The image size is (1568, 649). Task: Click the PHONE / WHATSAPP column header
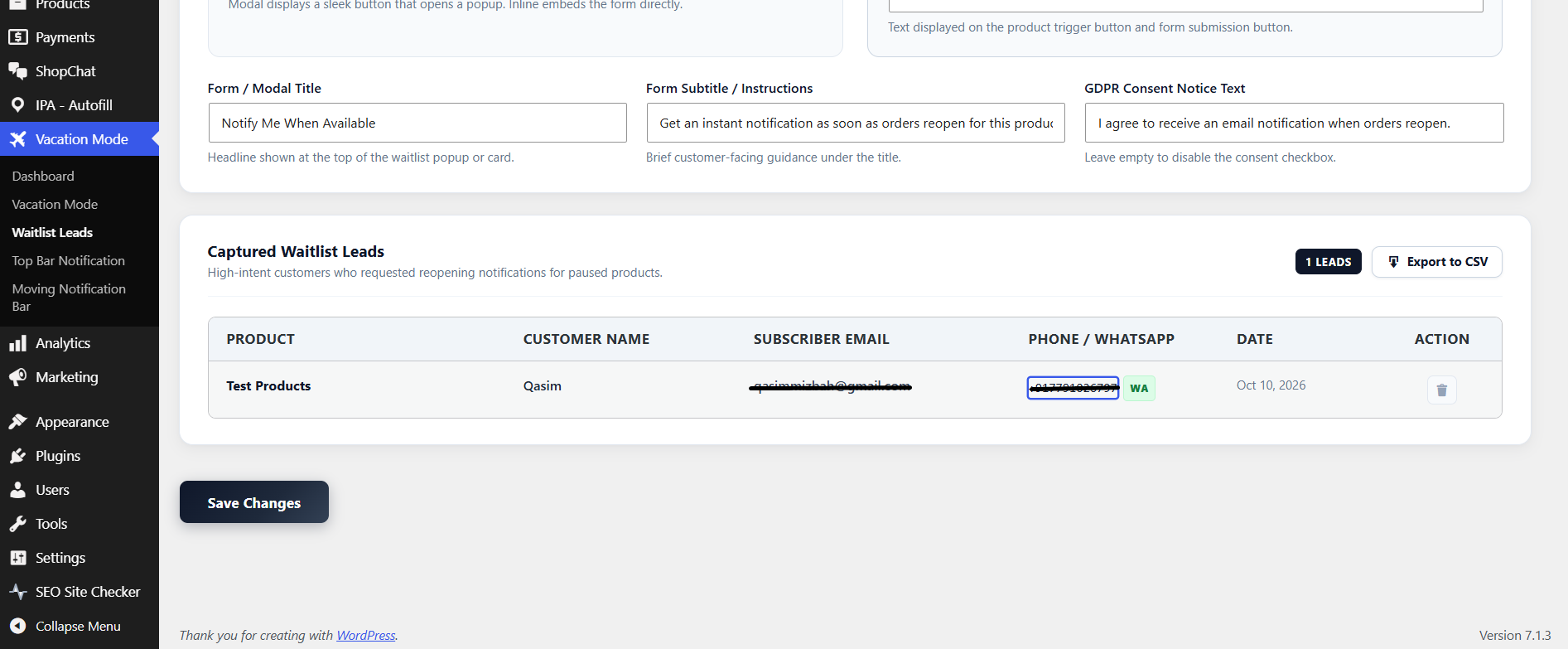[1102, 339]
